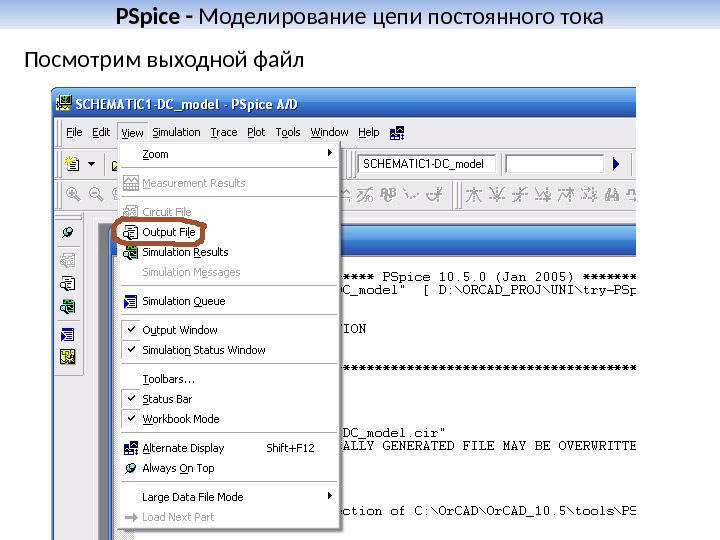This screenshot has height=540, width=720.
Task: Click the Cursor Search binoculars icon
Action: [611, 195]
